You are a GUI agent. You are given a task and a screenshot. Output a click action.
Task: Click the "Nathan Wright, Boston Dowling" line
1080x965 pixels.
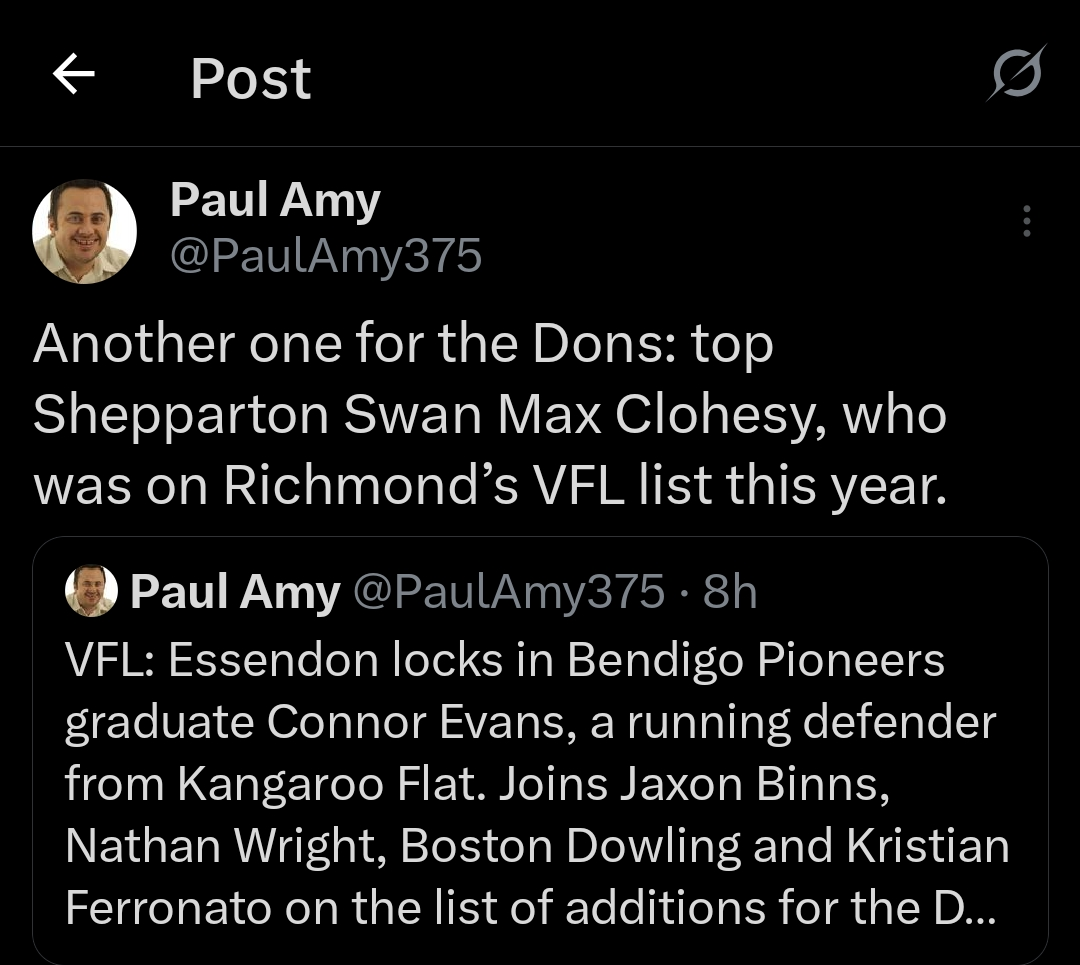(537, 846)
